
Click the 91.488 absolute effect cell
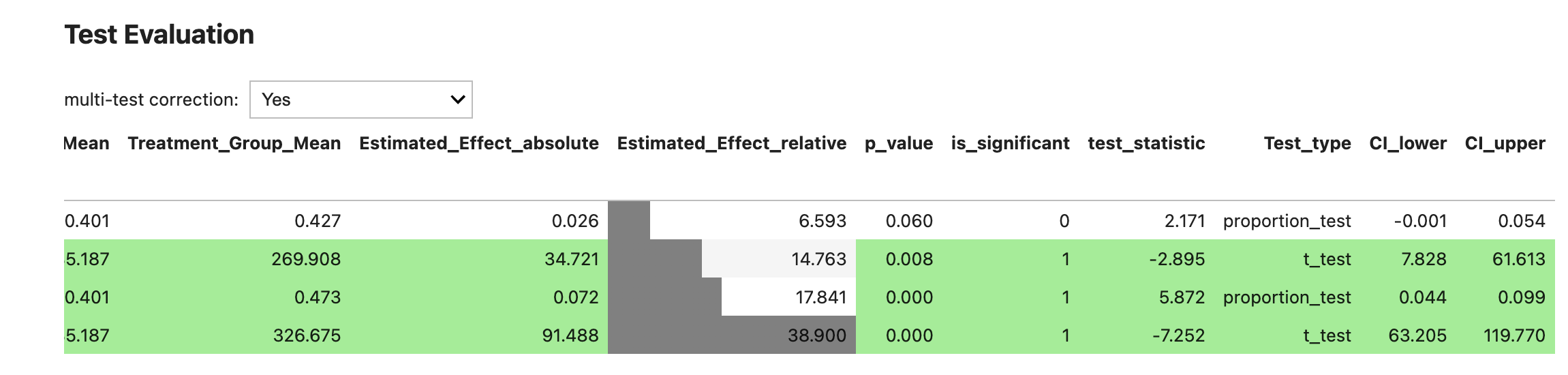click(570, 335)
